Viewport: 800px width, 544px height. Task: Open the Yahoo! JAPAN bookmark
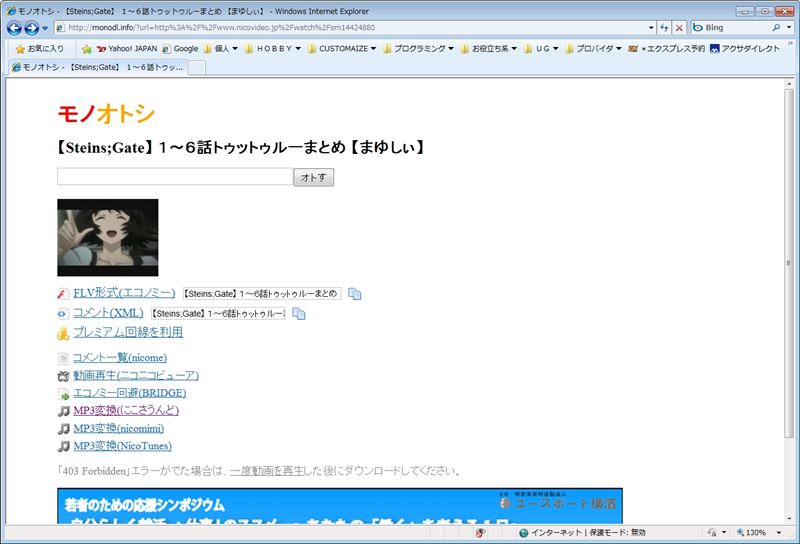point(127,48)
